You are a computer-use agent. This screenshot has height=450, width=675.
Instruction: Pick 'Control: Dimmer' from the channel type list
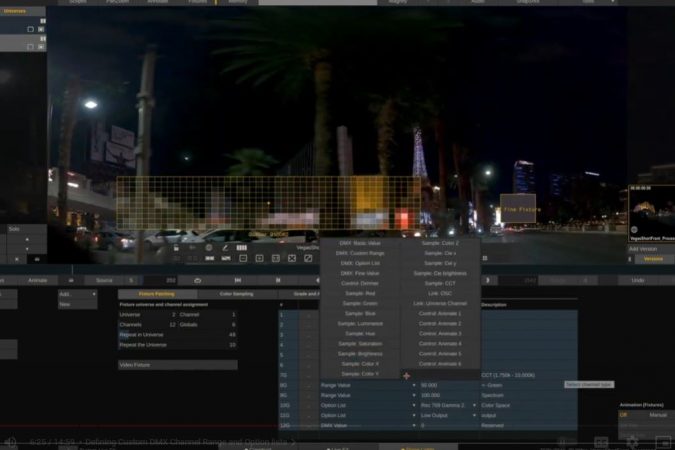click(x=360, y=283)
